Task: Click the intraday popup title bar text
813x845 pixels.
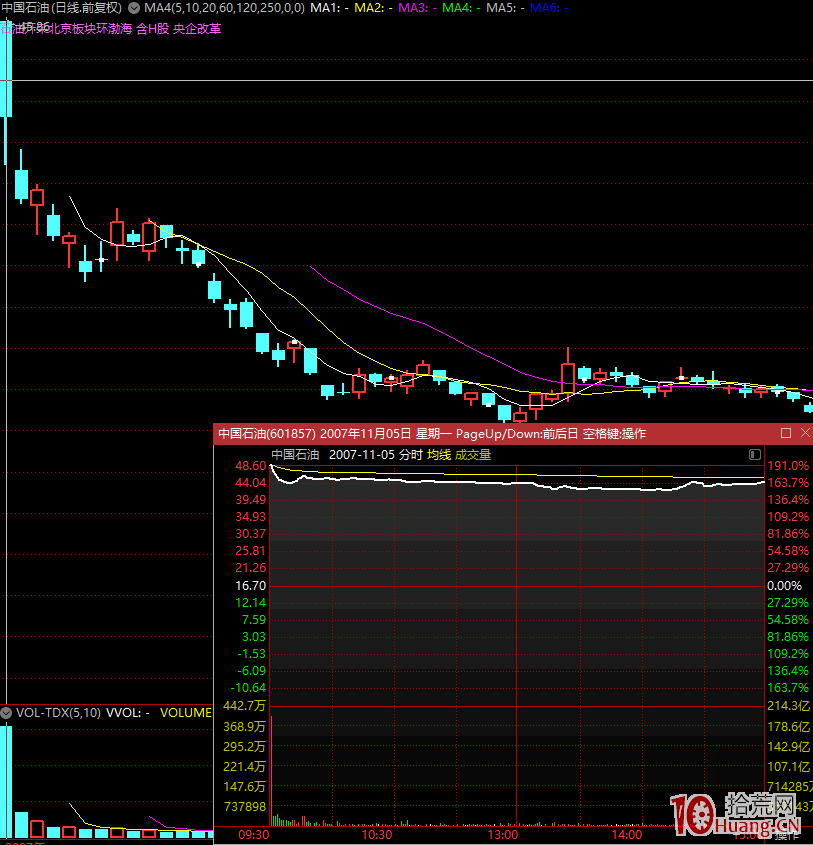Action: (432, 433)
